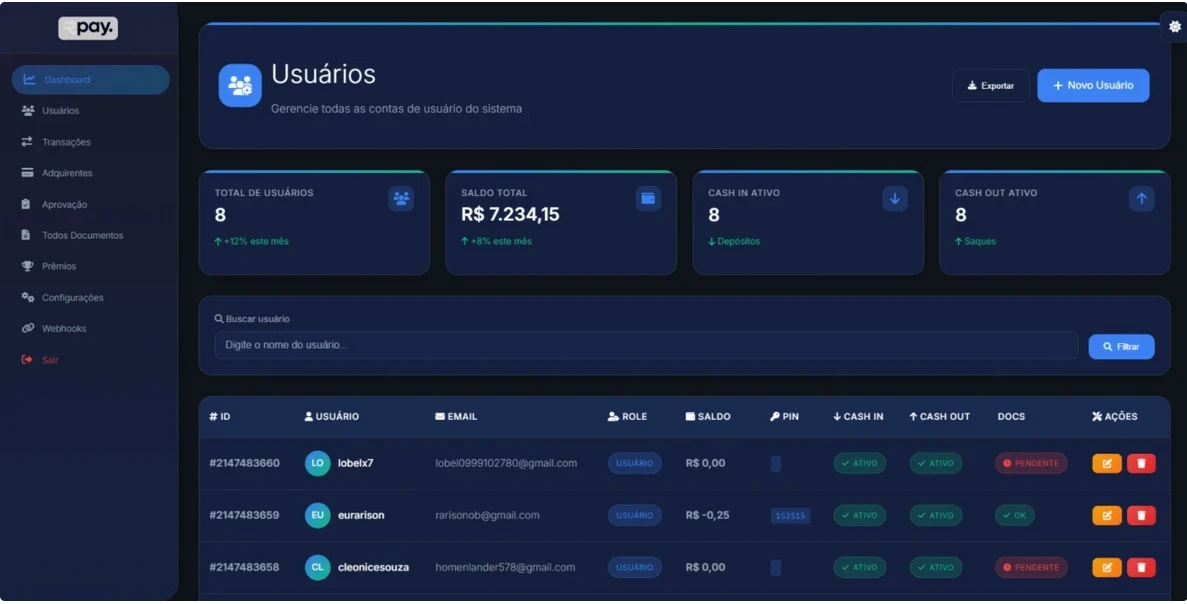The image size is (1187, 604).
Task: Click the down arrow icon on Cash In Ativo card
Action: click(x=895, y=199)
